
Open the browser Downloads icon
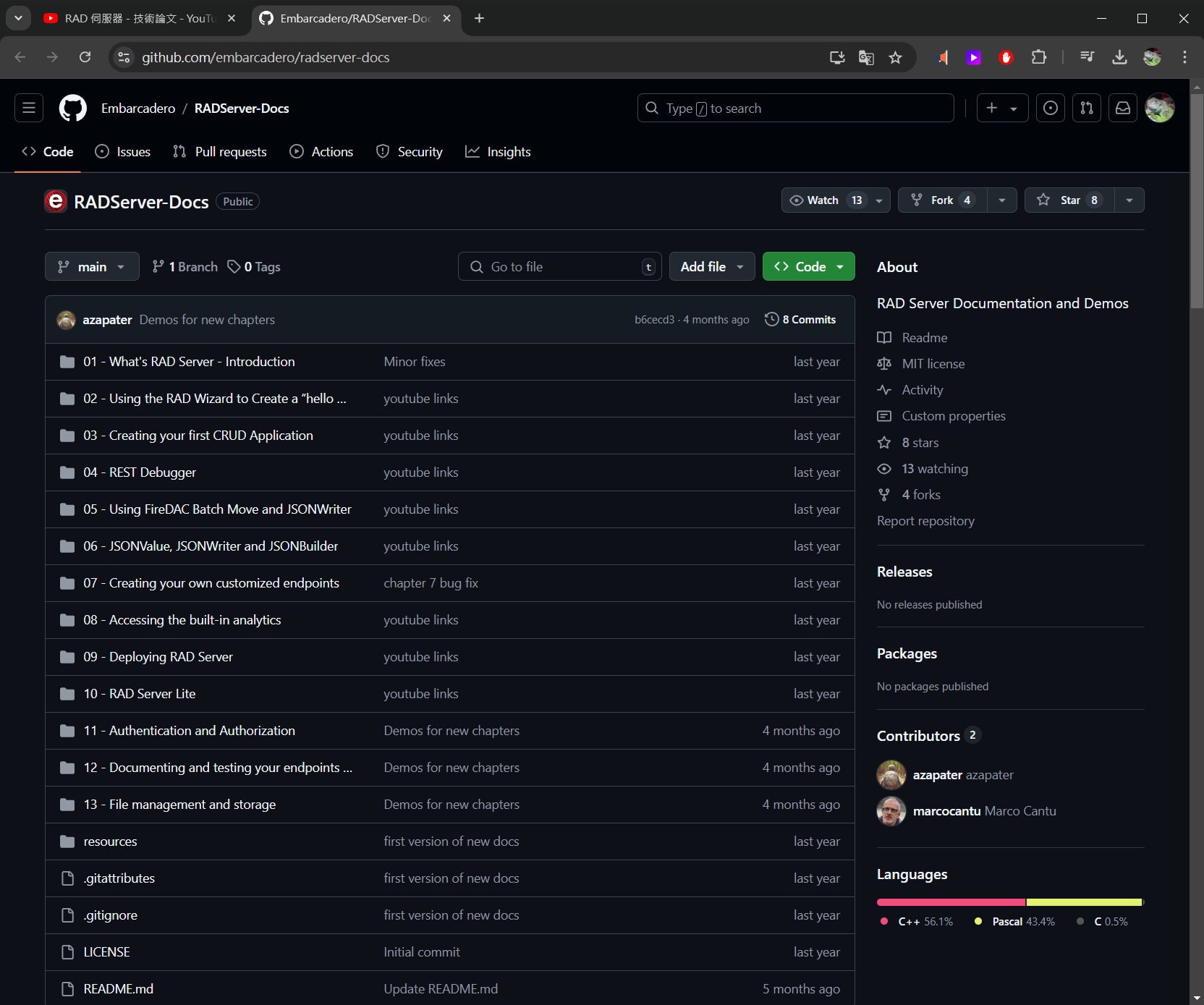pos(1119,57)
